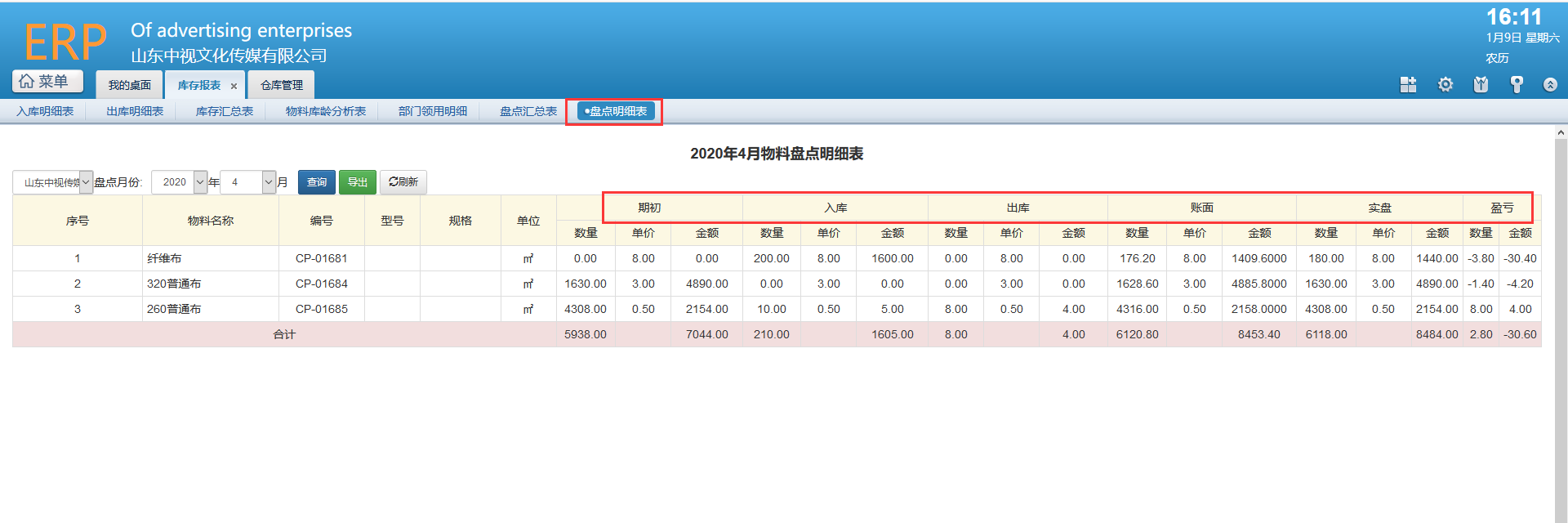The image size is (1568, 523).
Task: Click 账面 quantity cell 1628.60
Action: click(1138, 284)
